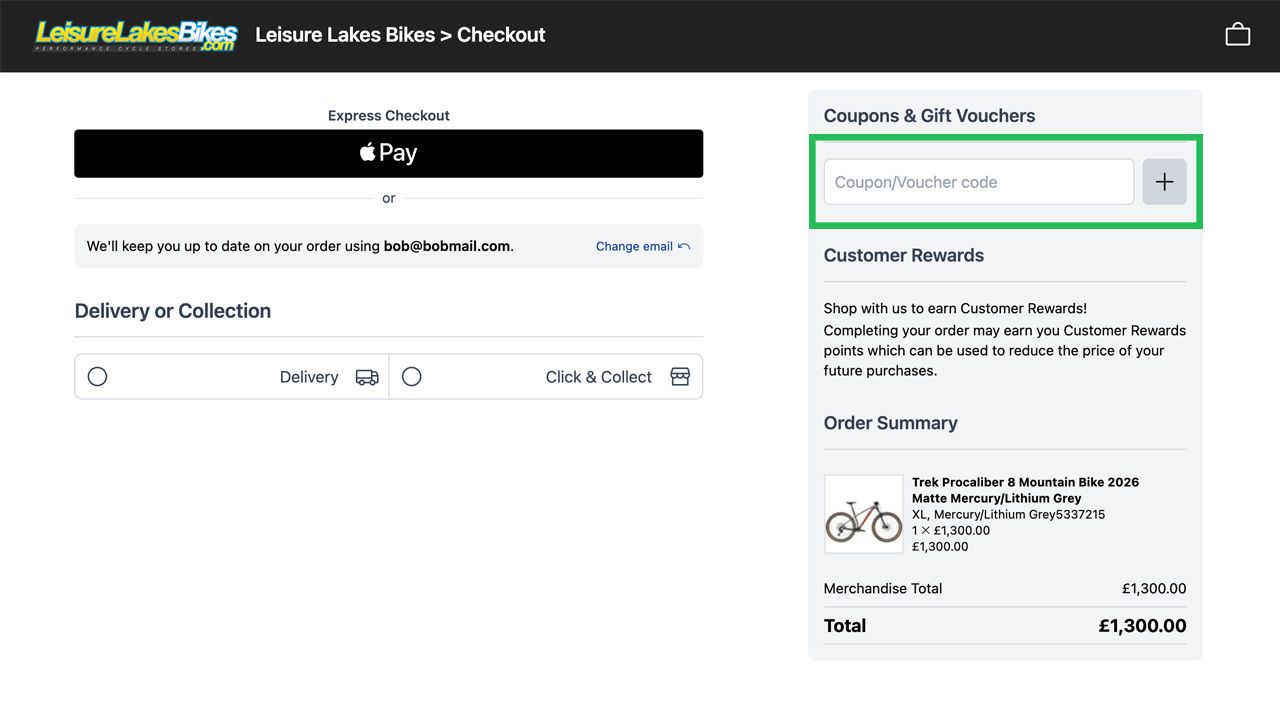Click the undo arrow beside Change email
This screenshot has width=1280, height=720.
(x=684, y=246)
